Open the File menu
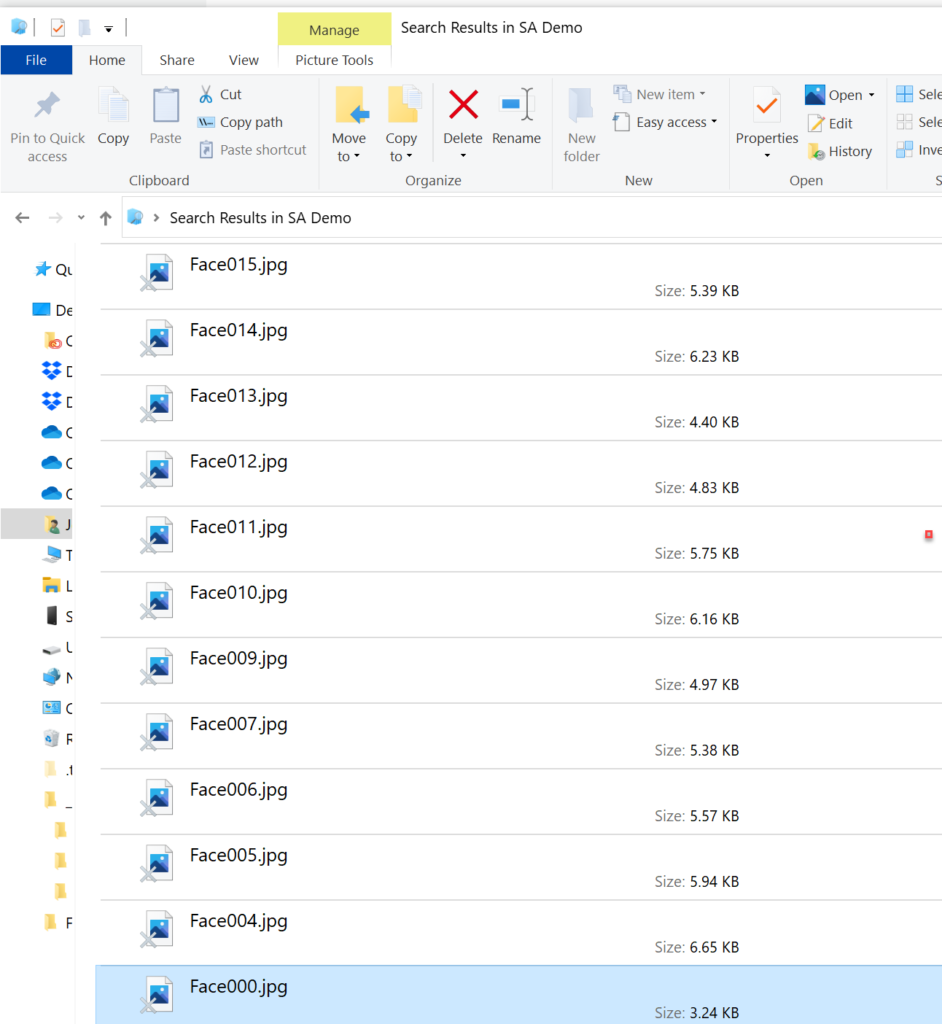 click(x=36, y=60)
